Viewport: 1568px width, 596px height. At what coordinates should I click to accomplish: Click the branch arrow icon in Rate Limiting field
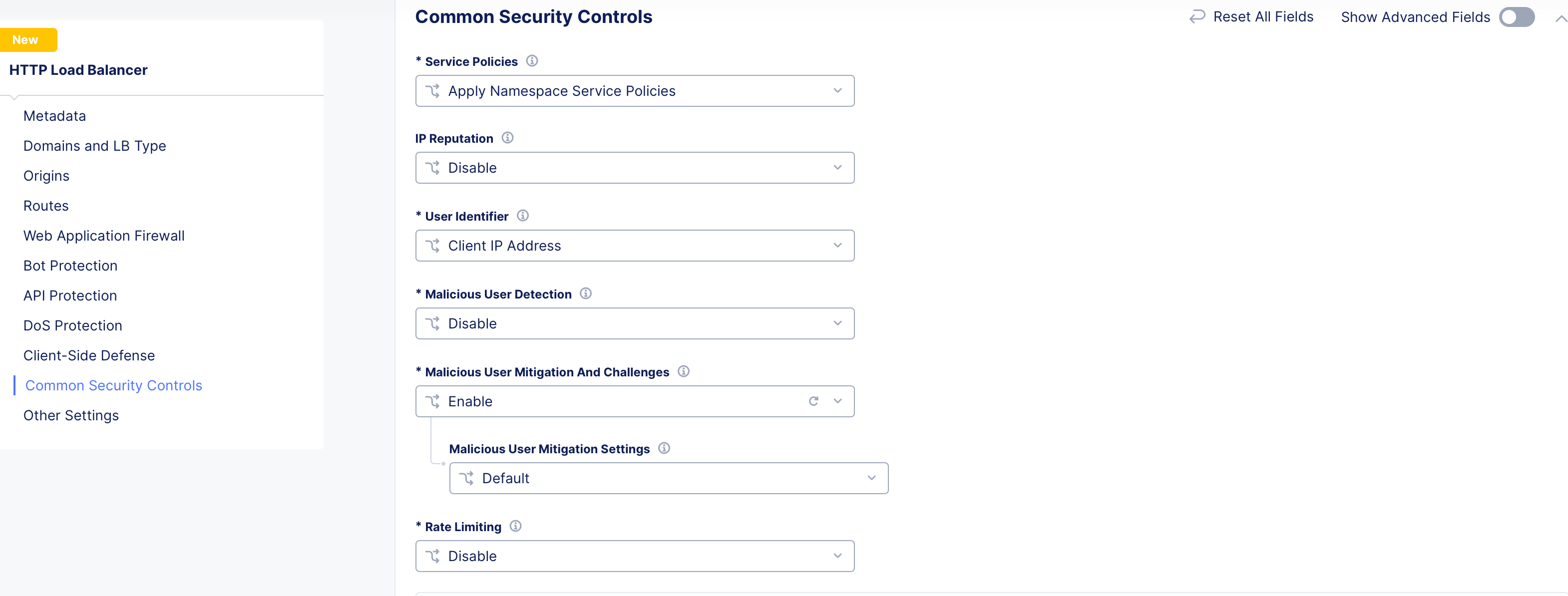point(433,555)
